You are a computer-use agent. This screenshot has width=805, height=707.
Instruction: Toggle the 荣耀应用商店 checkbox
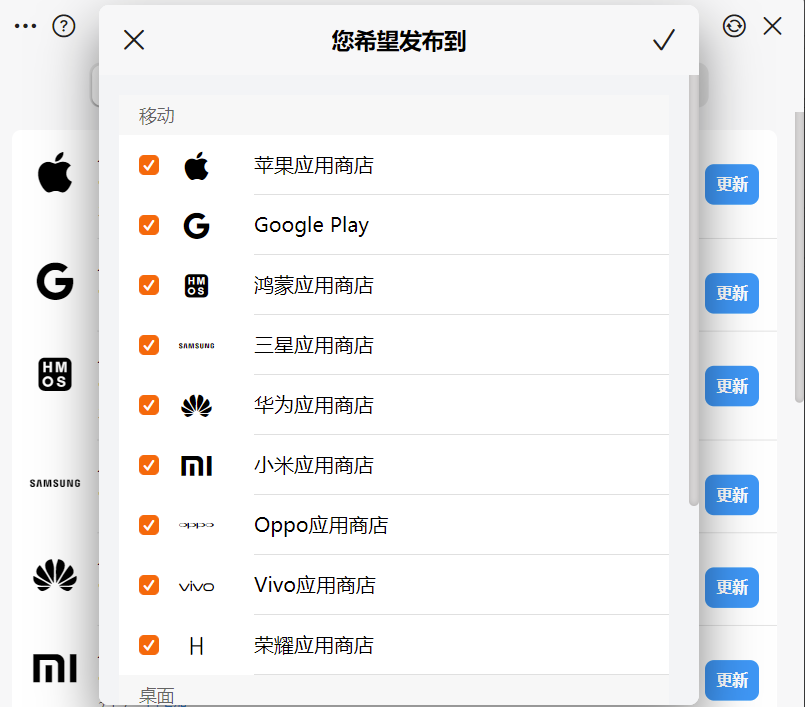pos(149,645)
